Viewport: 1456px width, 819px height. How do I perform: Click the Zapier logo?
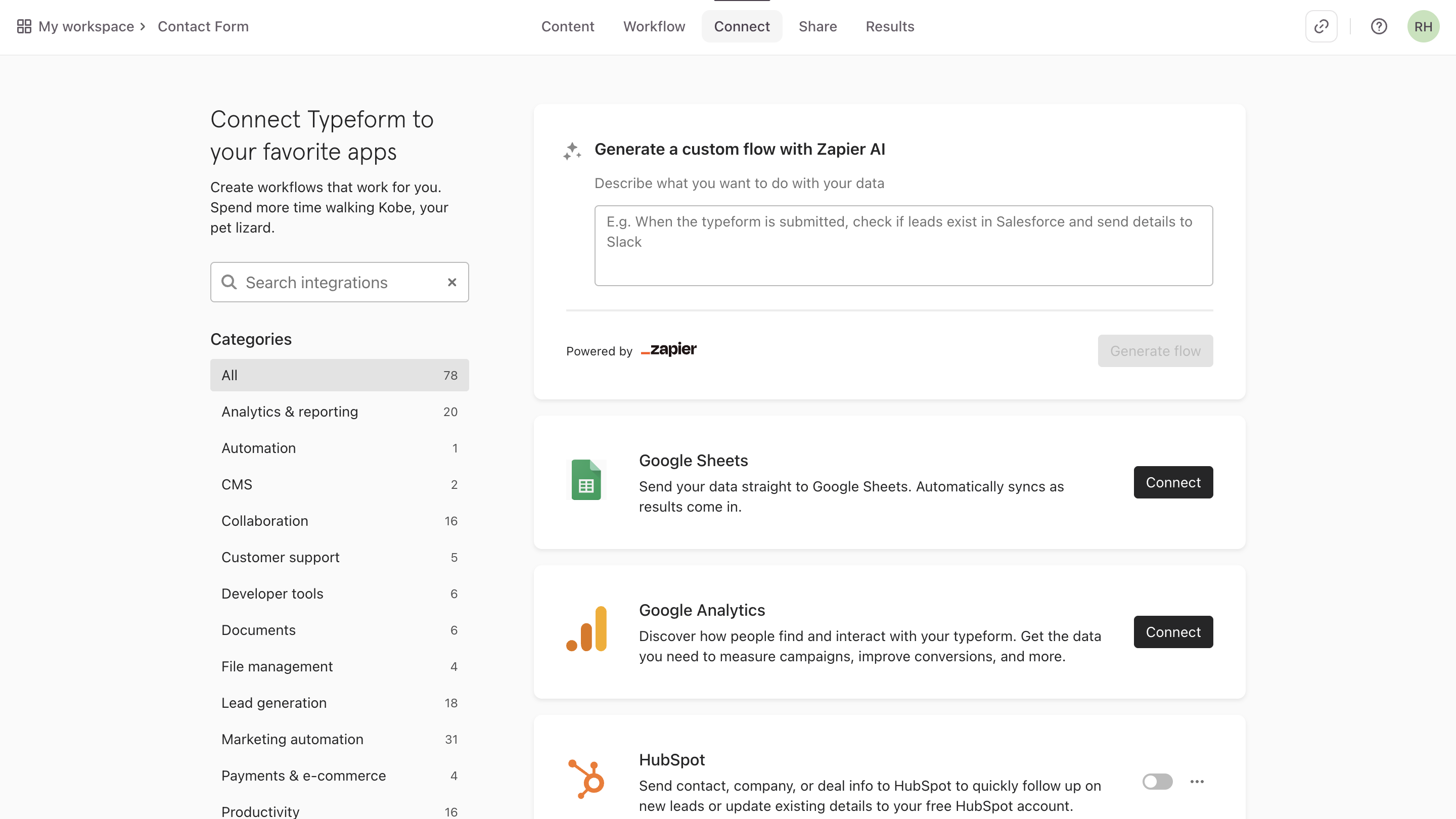(x=668, y=350)
